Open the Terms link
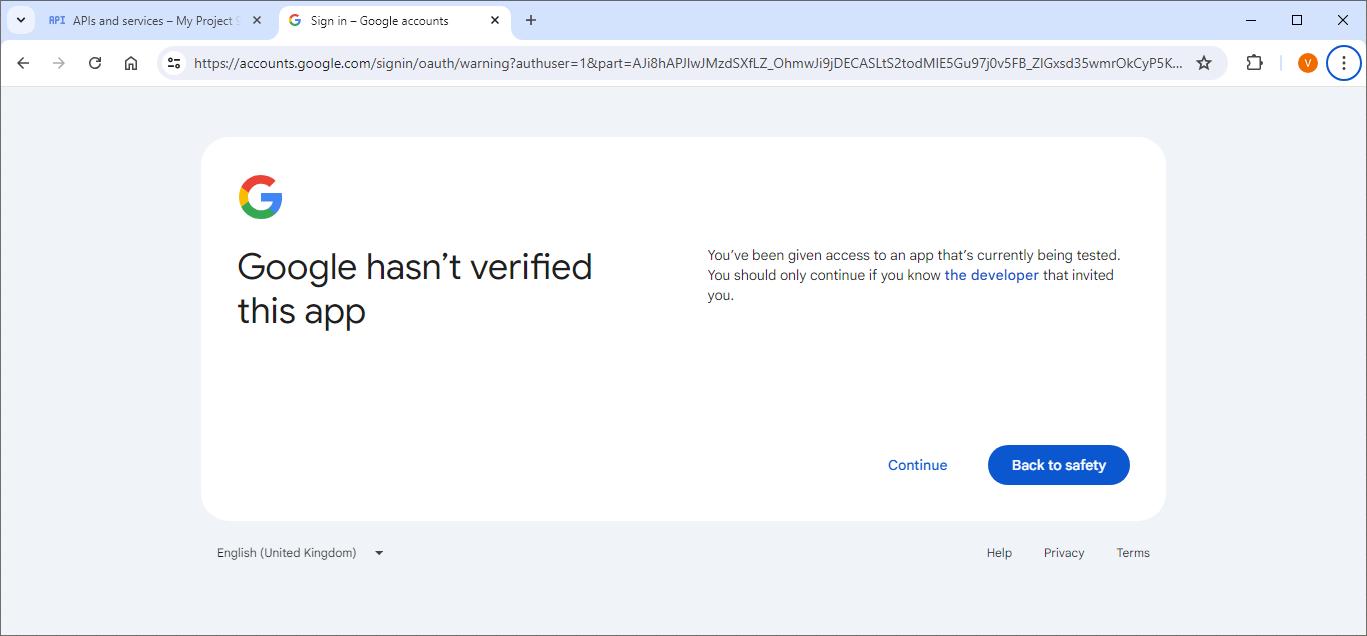 (x=1133, y=553)
